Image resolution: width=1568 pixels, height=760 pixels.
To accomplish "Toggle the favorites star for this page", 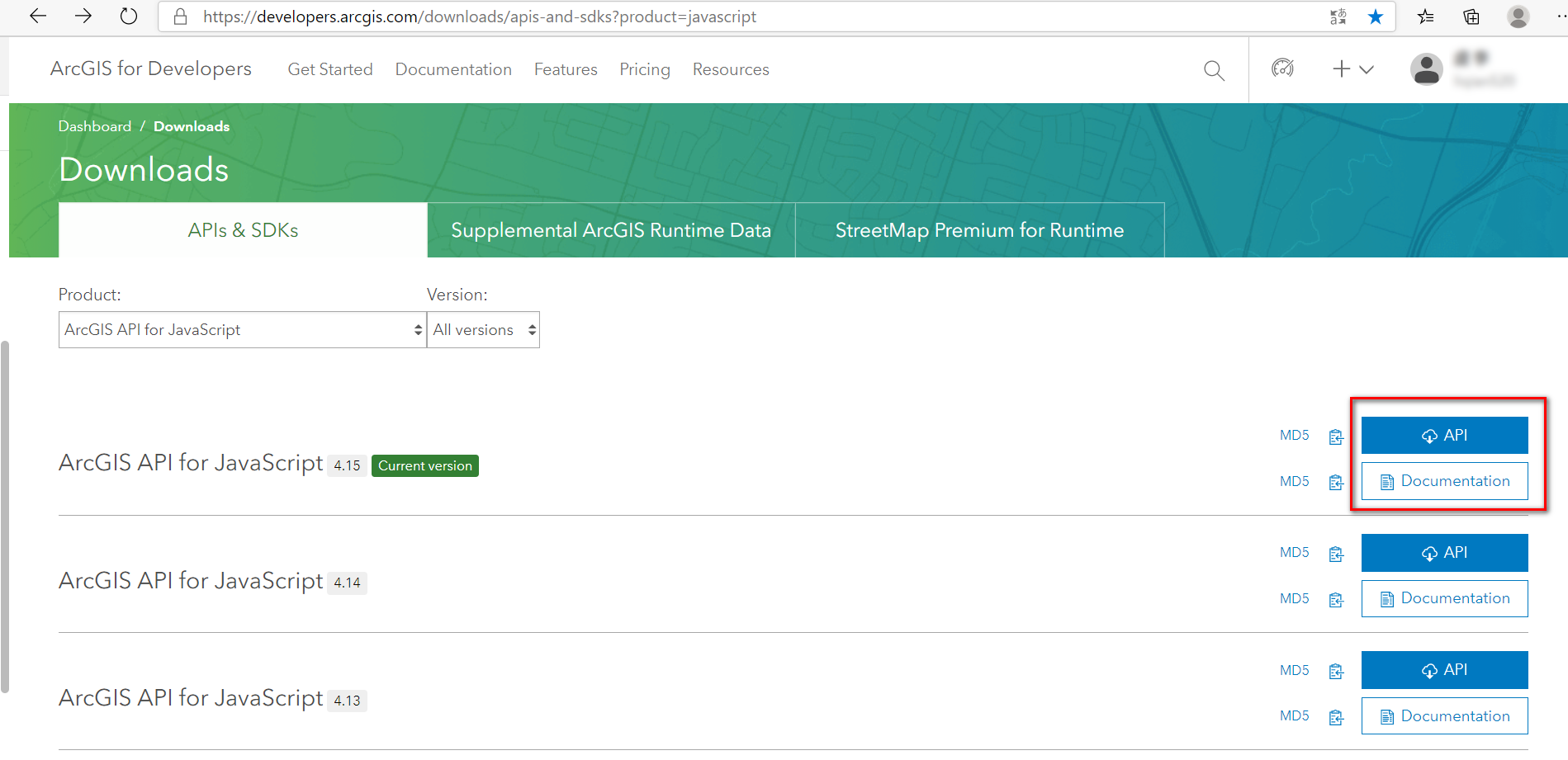I will (x=1376, y=17).
